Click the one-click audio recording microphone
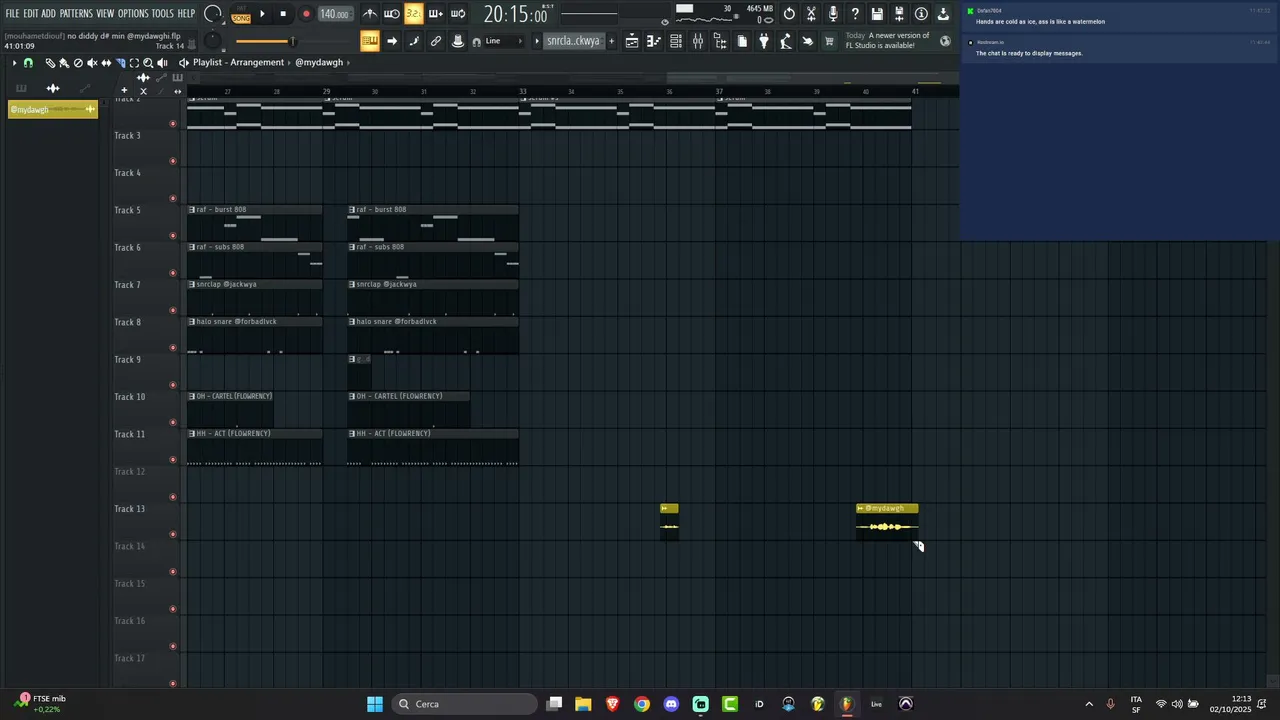1280x720 pixels. (x=833, y=14)
